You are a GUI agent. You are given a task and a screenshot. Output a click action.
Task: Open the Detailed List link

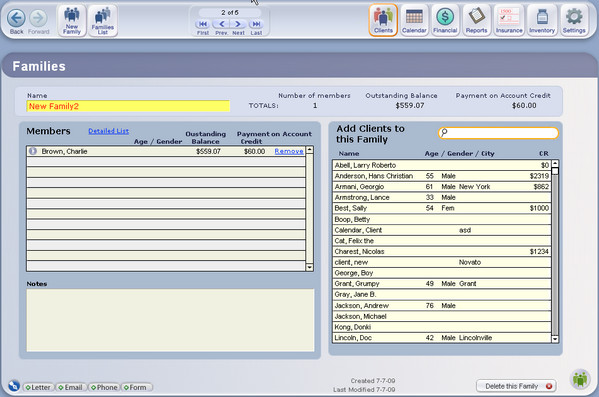108,131
